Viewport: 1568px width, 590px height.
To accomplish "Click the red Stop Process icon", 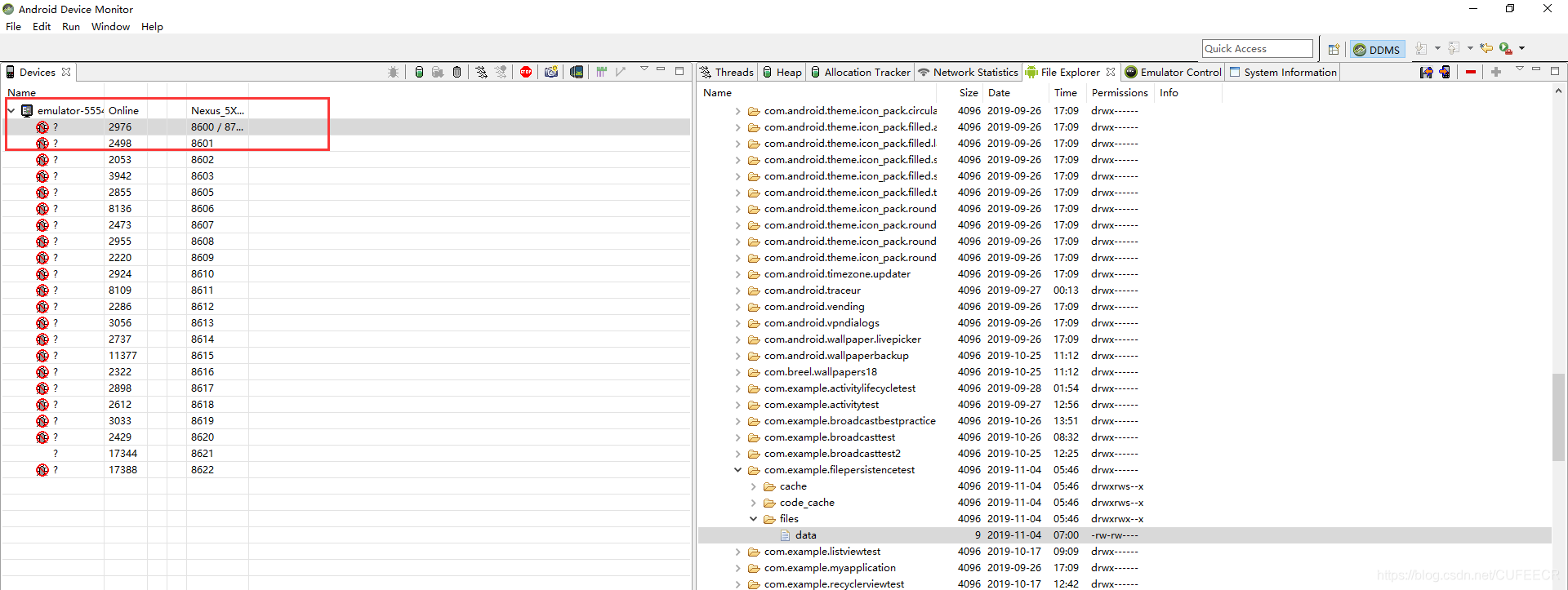I will (x=526, y=72).
